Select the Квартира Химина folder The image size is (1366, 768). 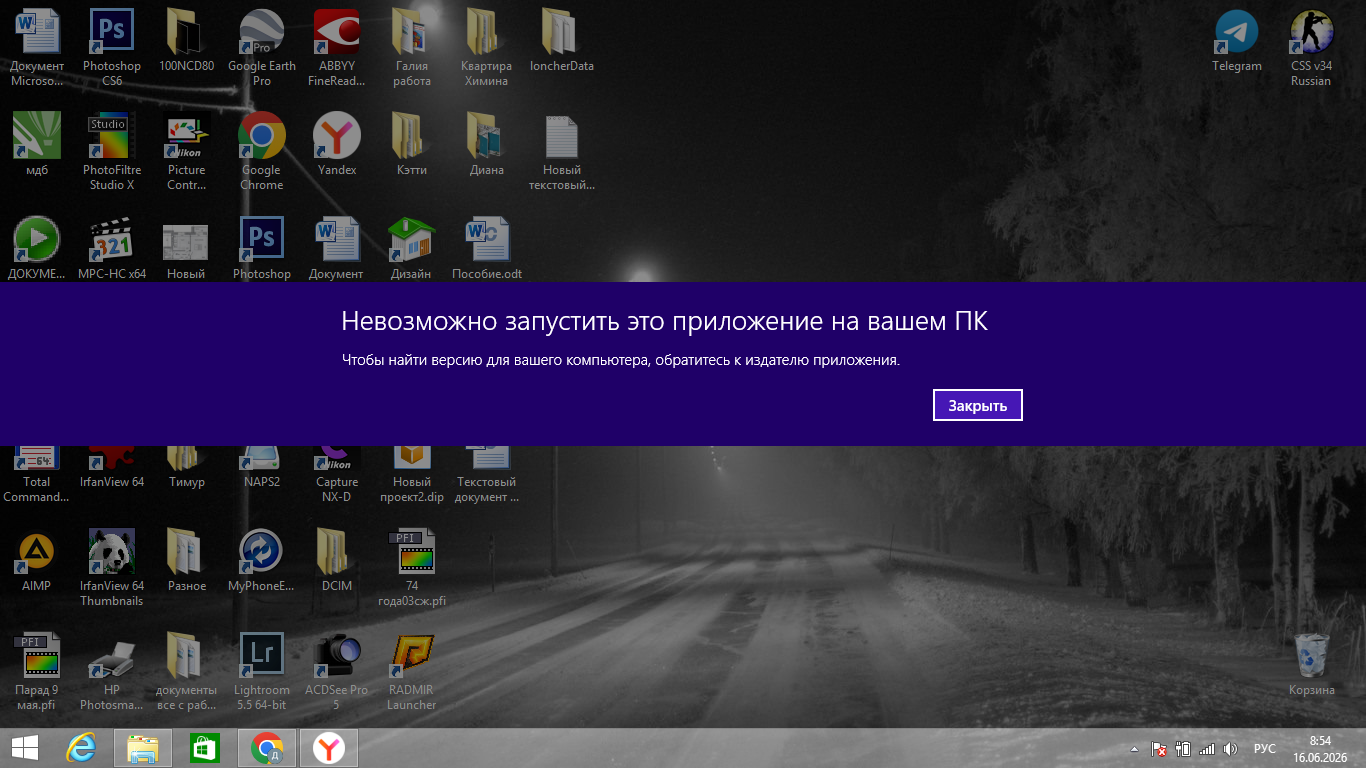coord(487,46)
